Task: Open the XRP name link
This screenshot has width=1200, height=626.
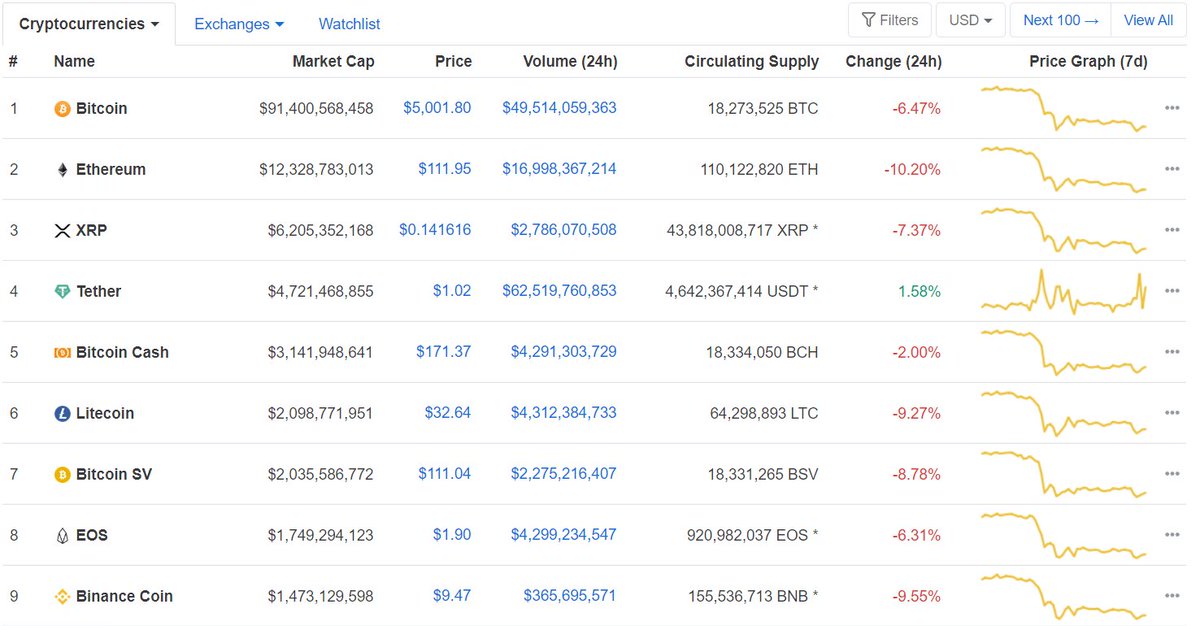Action: pos(91,231)
